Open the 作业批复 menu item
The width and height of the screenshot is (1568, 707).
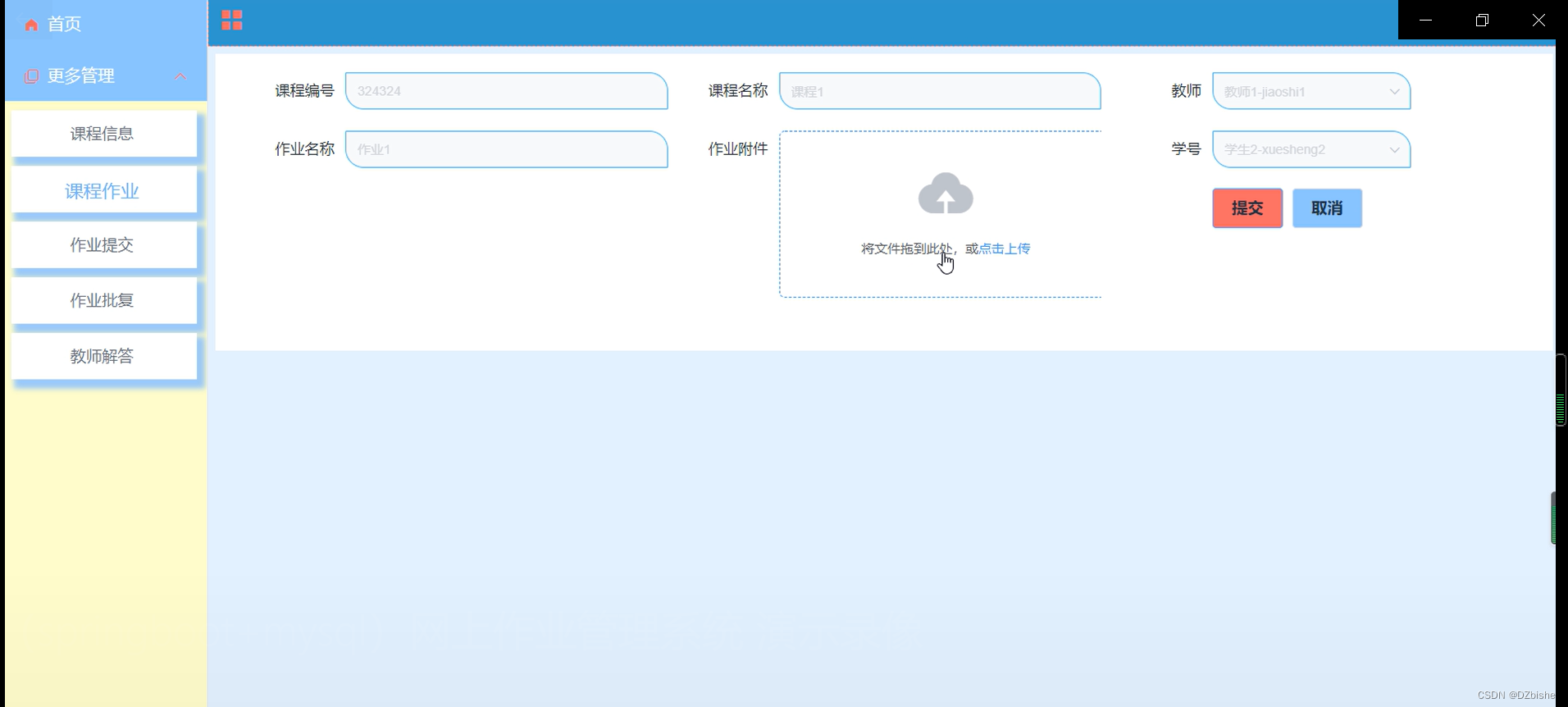coord(104,300)
